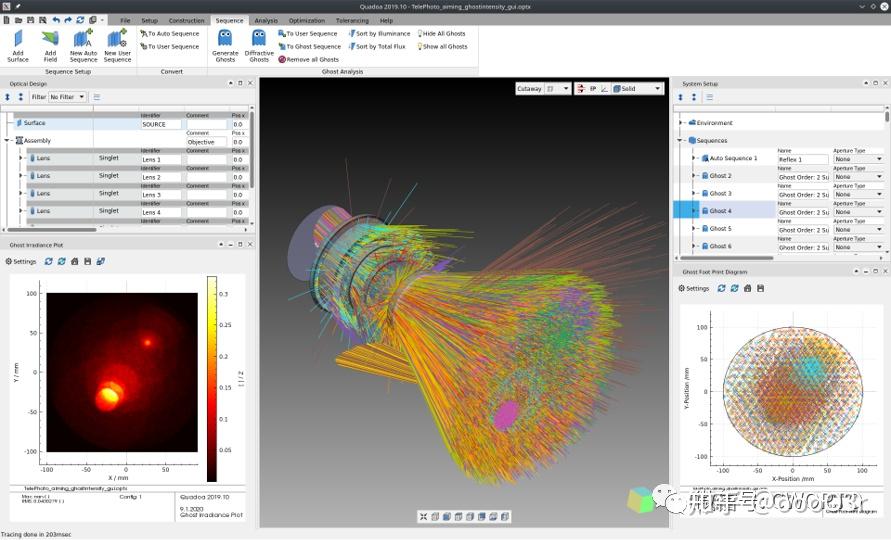The image size is (891, 540).
Task: Click To Auto Sequence button
Action: (x=169, y=34)
